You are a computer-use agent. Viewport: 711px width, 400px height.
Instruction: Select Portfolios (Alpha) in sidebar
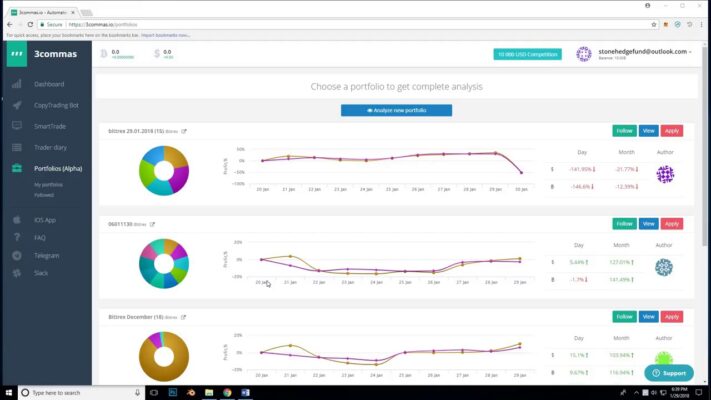click(x=58, y=169)
